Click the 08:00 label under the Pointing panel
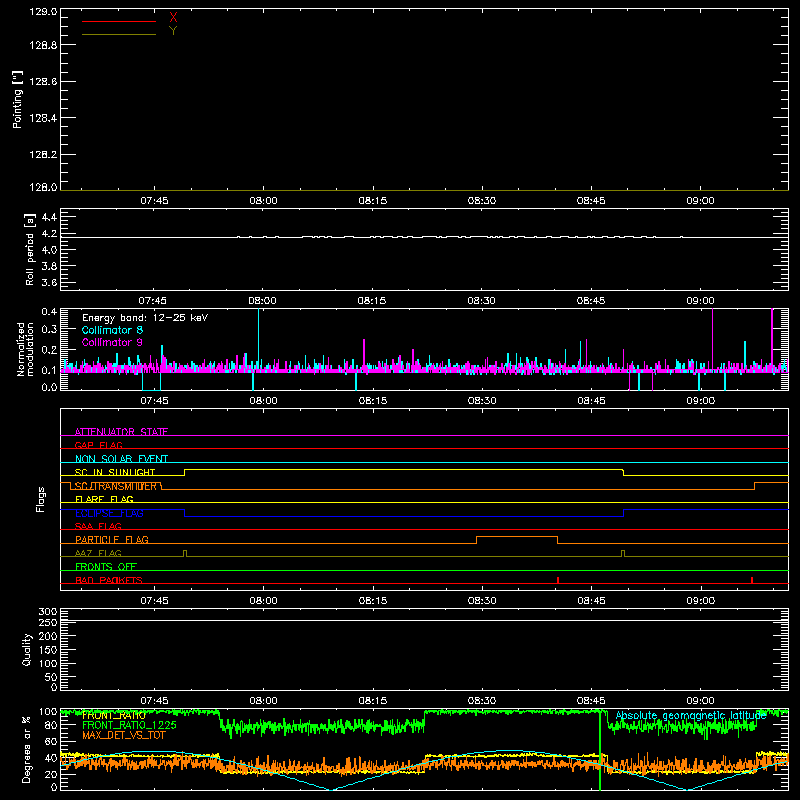Screen dimensions: 800x800 tap(263, 201)
